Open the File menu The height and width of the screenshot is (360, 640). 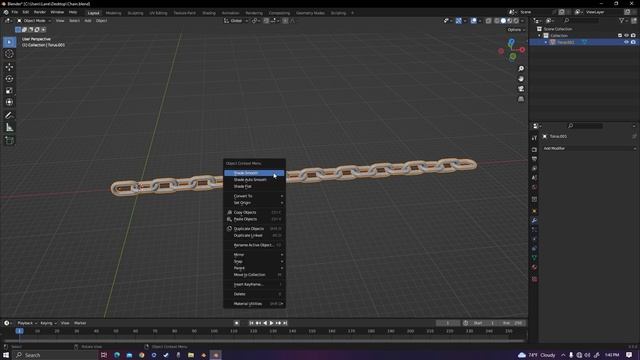click(x=15, y=12)
